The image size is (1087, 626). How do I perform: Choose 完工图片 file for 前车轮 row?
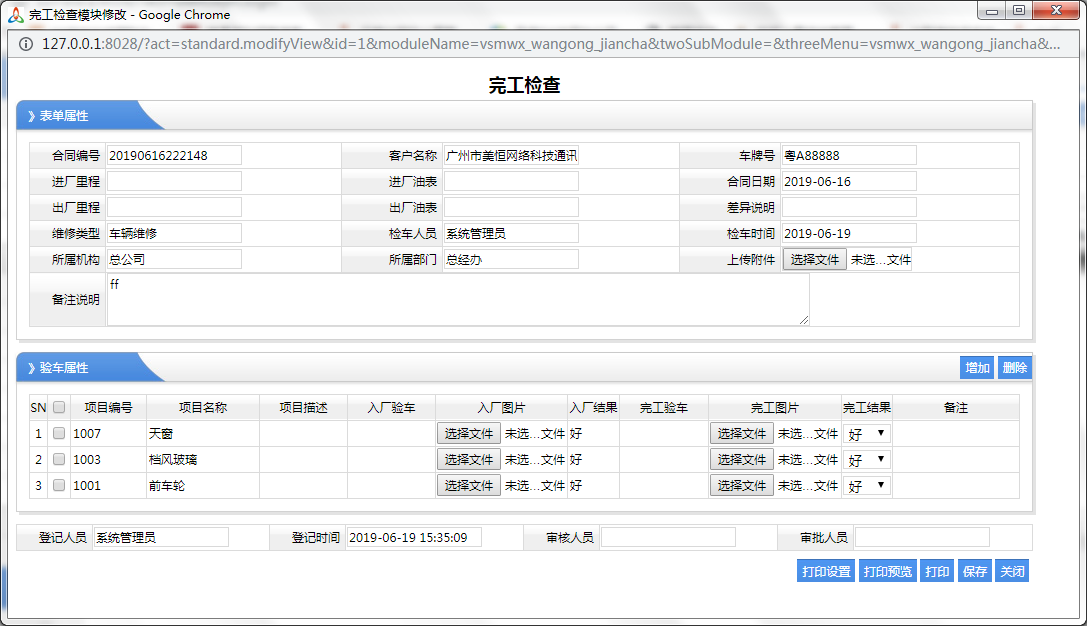click(x=741, y=486)
